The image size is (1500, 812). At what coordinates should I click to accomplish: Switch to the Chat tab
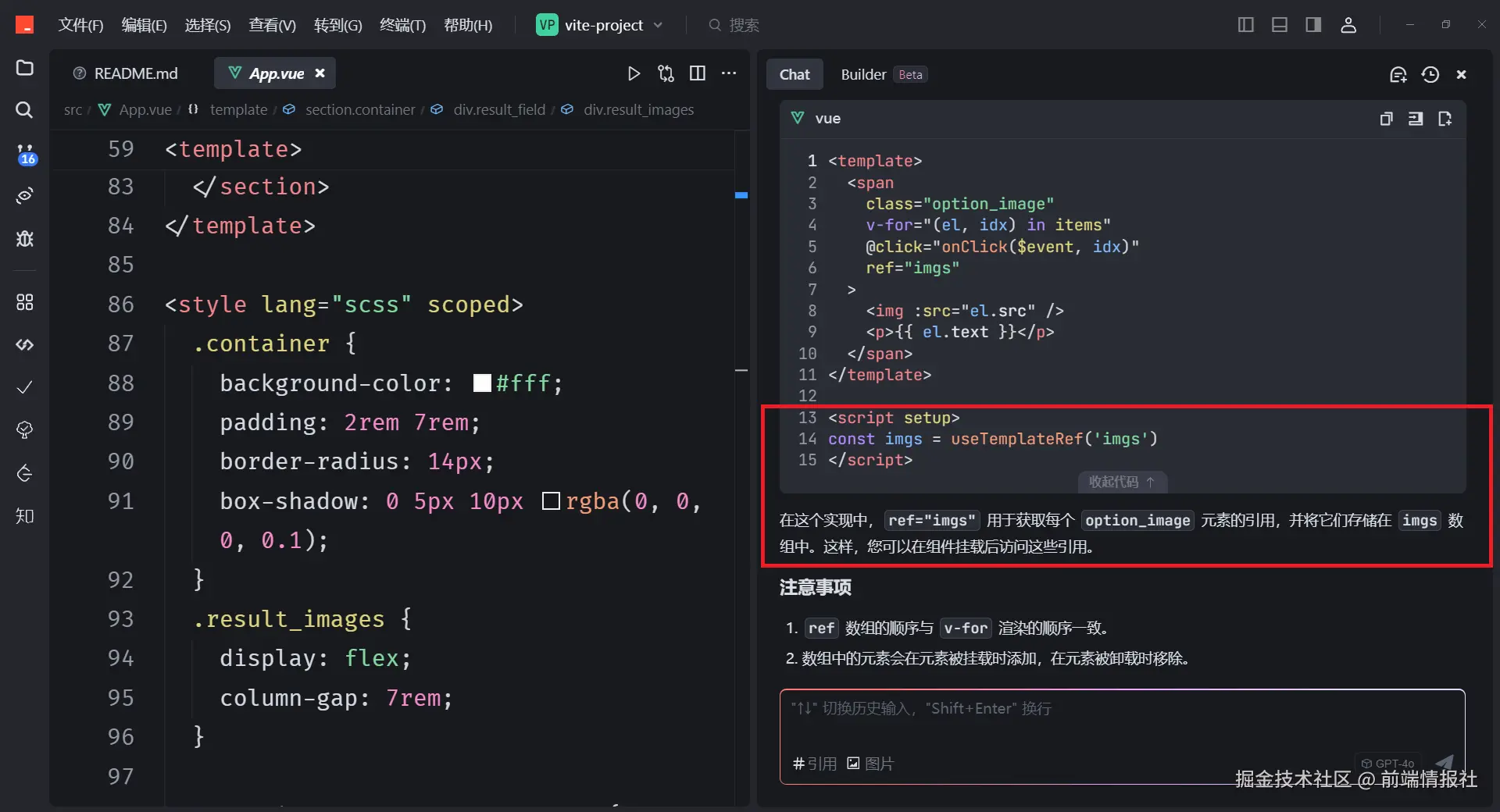coord(795,74)
